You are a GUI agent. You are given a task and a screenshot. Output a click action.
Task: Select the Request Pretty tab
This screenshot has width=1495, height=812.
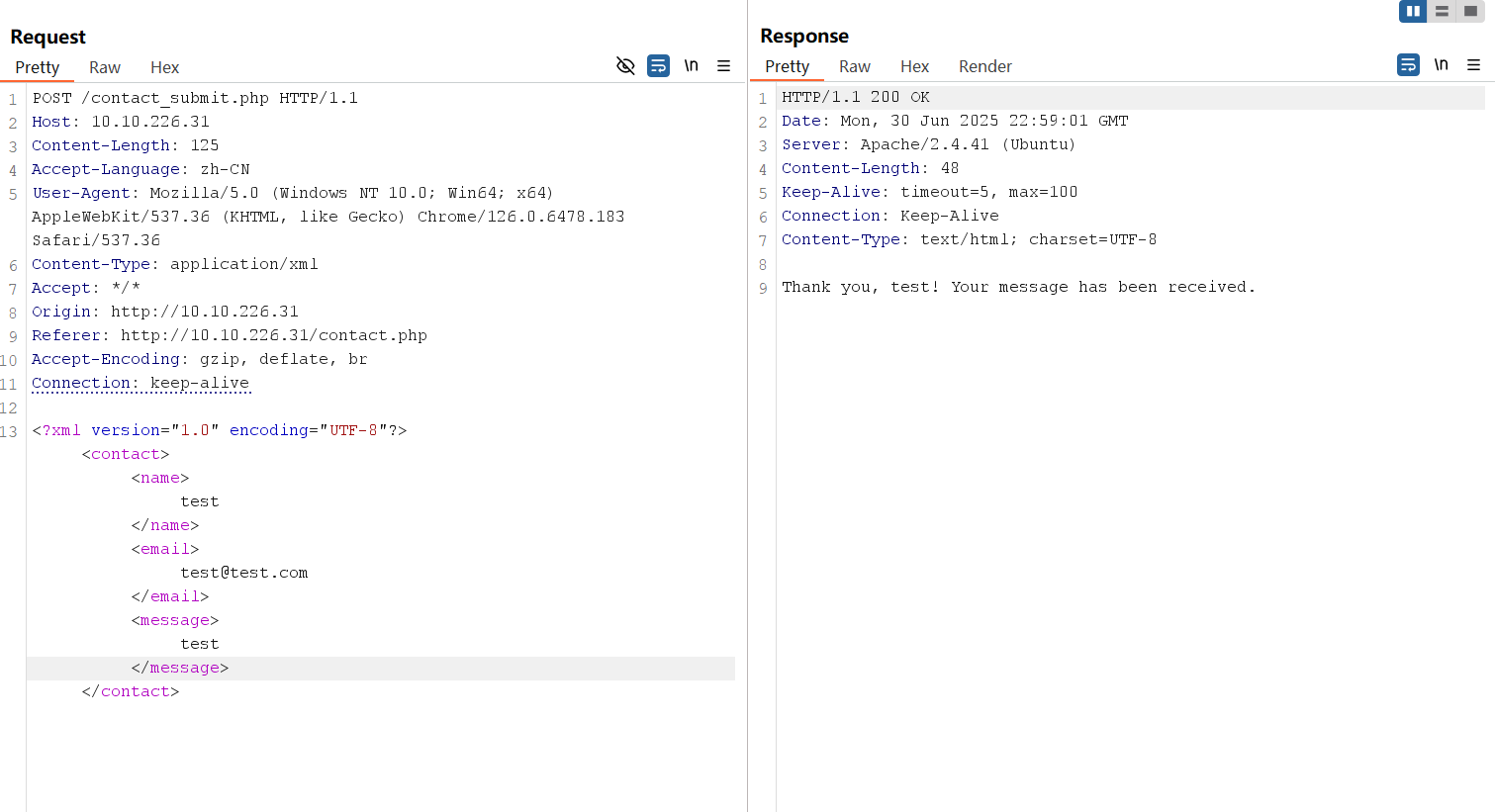click(x=38, y=67)
